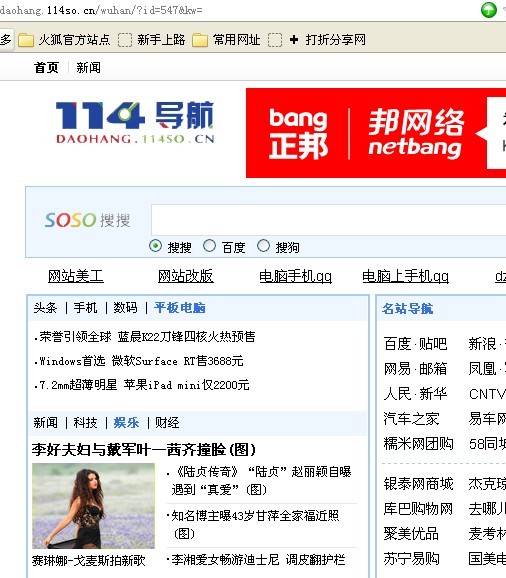Click the SOSO 搜搜 logo
The width and height of the screenshot is (506, 578).
point(87,220)
